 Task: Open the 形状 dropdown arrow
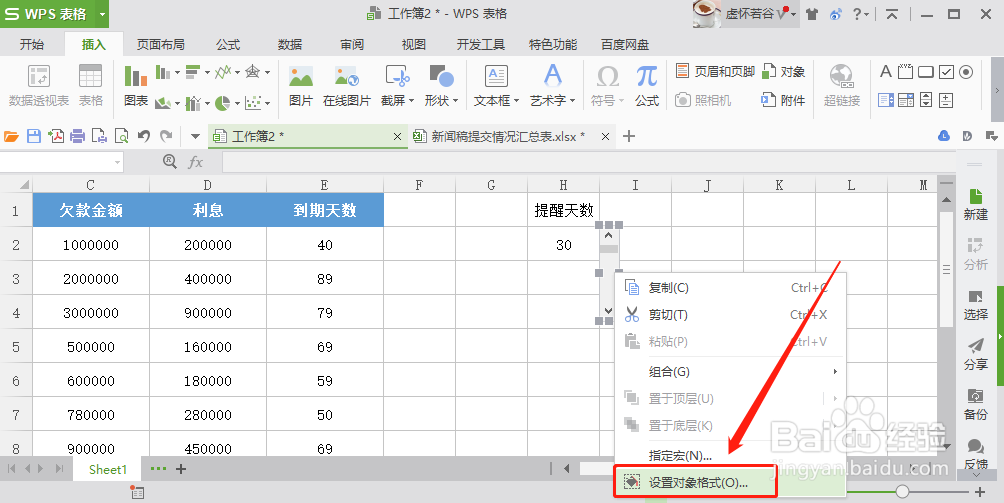pos(455,101)
